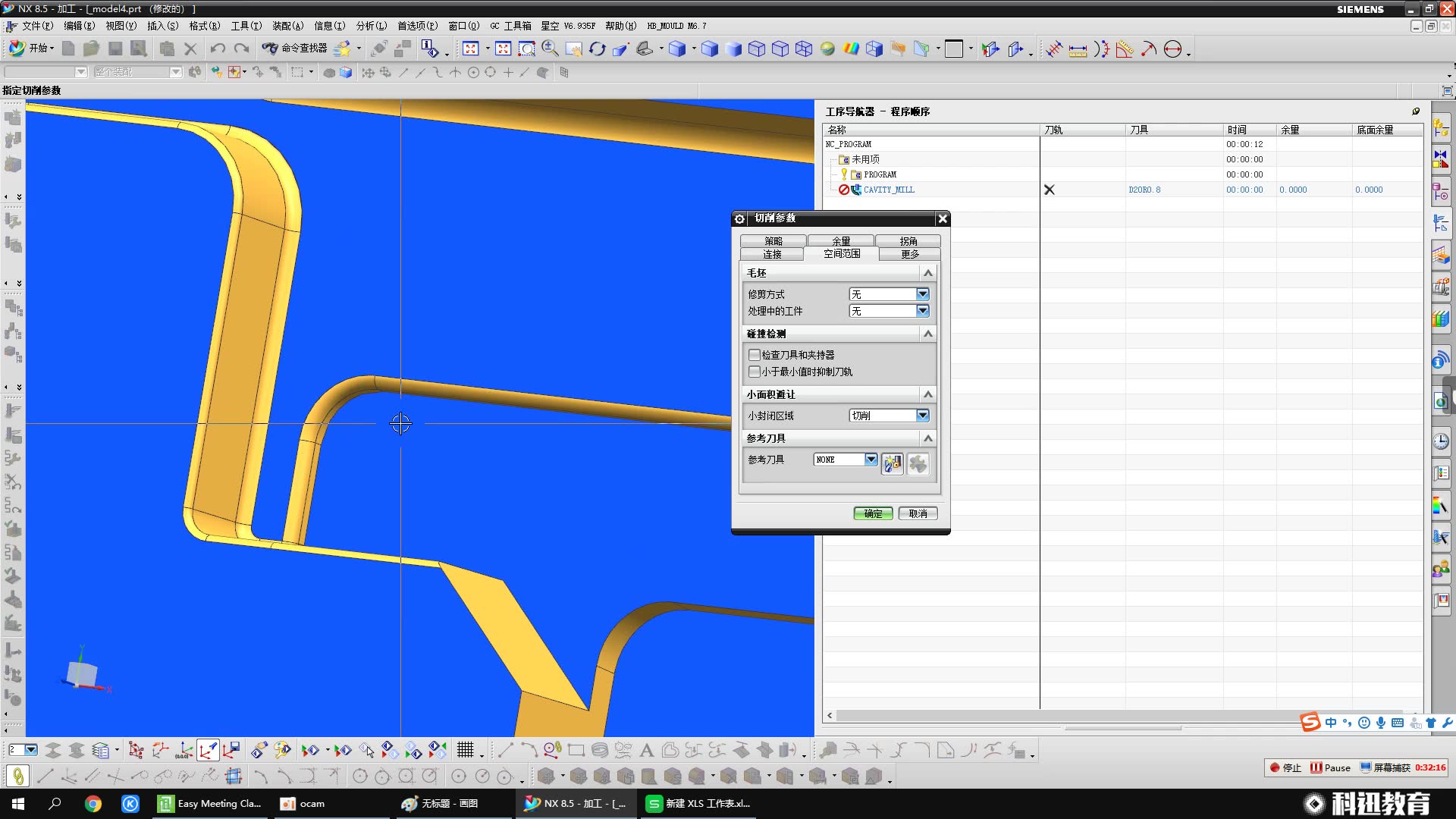Viewport: 1456px width, 819px height.
Task: Click the 取消 button
Action: point(918,513)
